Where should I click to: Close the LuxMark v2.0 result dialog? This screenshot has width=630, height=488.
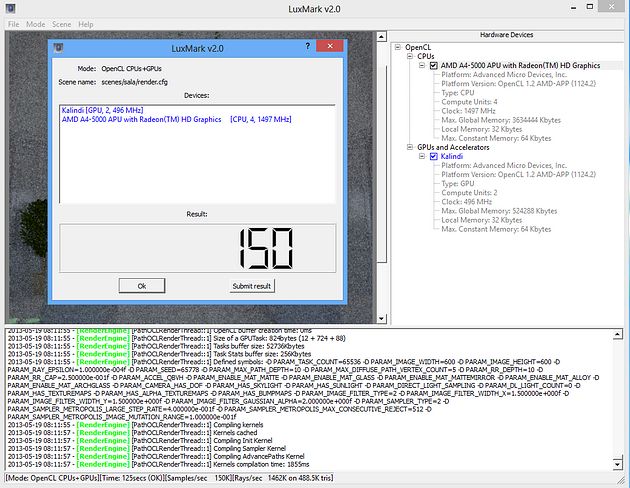329,46
